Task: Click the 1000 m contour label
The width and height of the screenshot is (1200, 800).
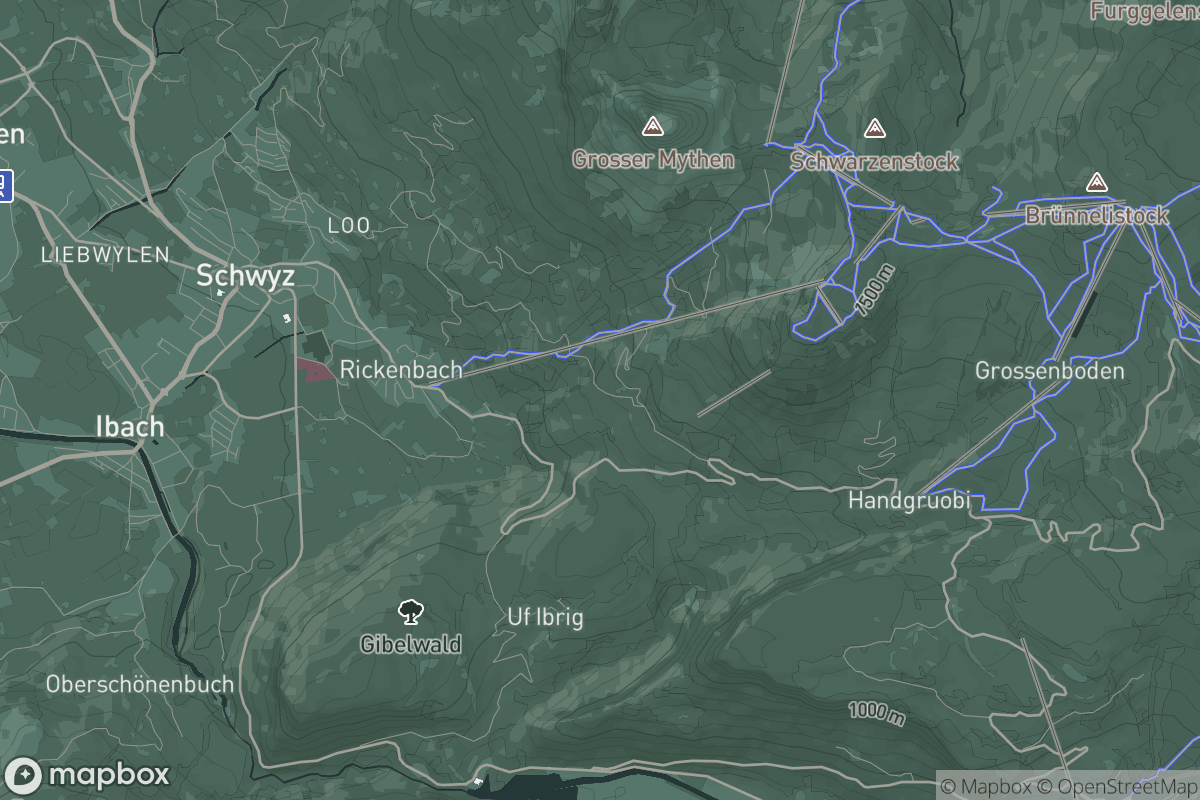Action: 877,714
